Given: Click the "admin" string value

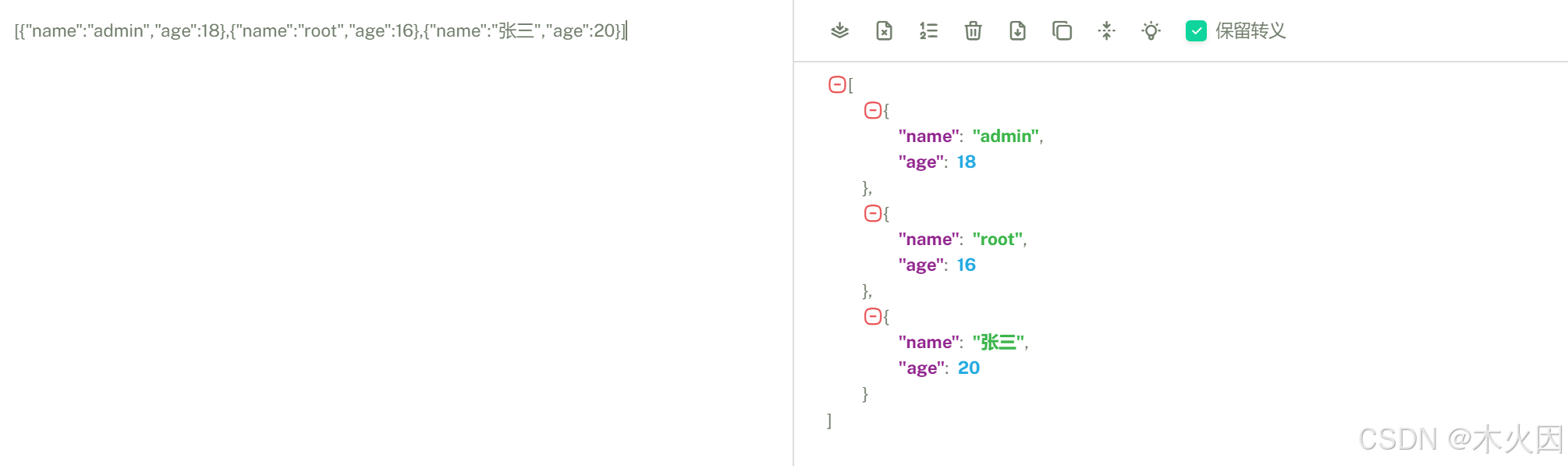Looking at the screenshot, I should 1006,137.
